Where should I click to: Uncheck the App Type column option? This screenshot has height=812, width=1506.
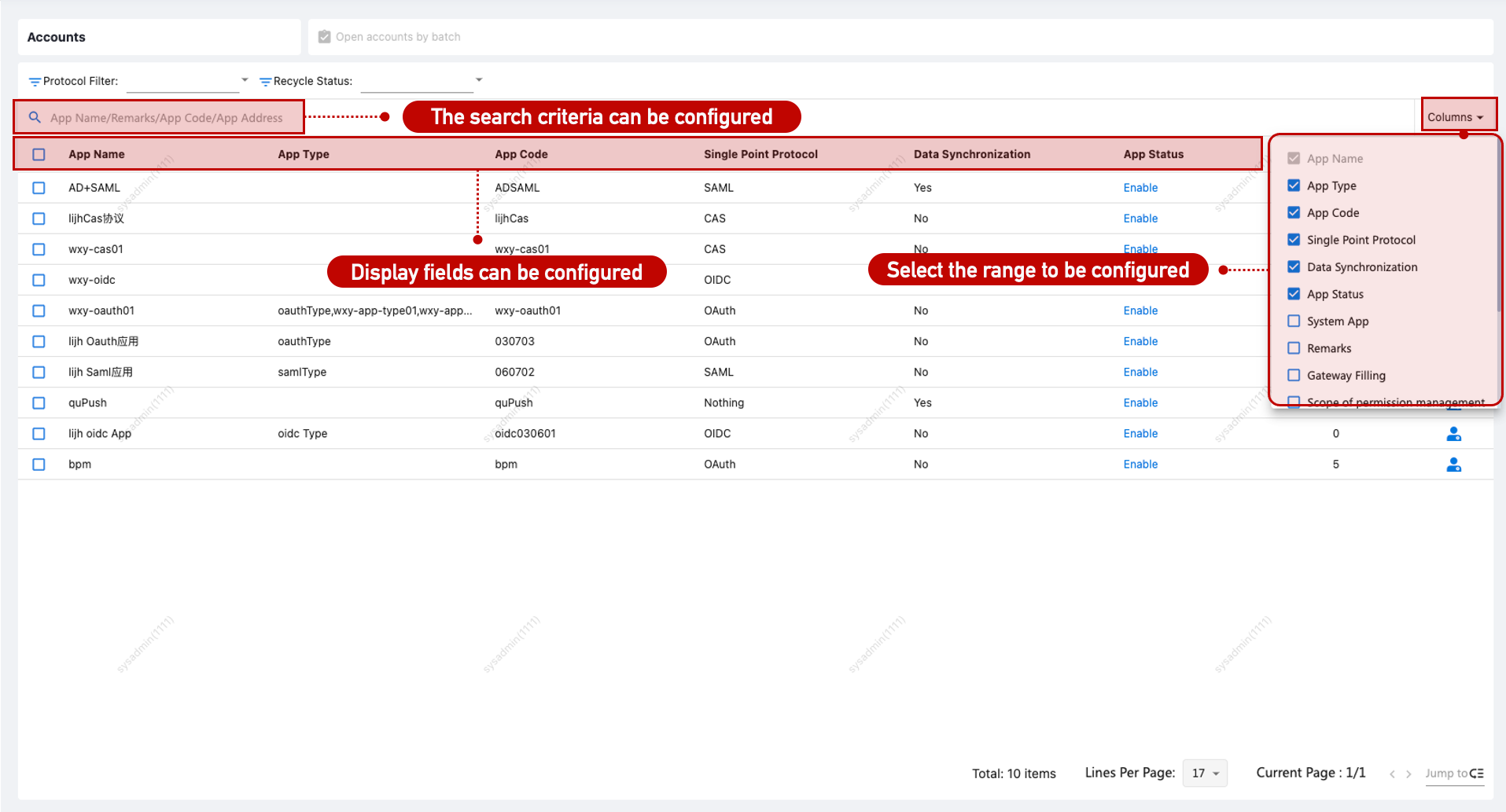(x=1294, y=186)
